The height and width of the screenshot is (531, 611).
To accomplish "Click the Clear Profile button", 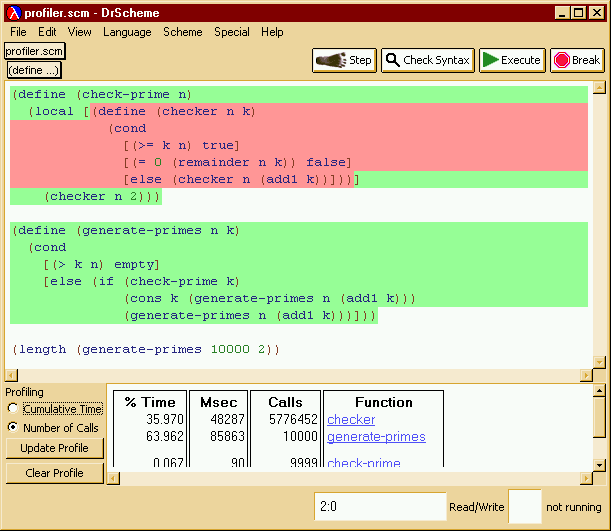I will [55, 473].
